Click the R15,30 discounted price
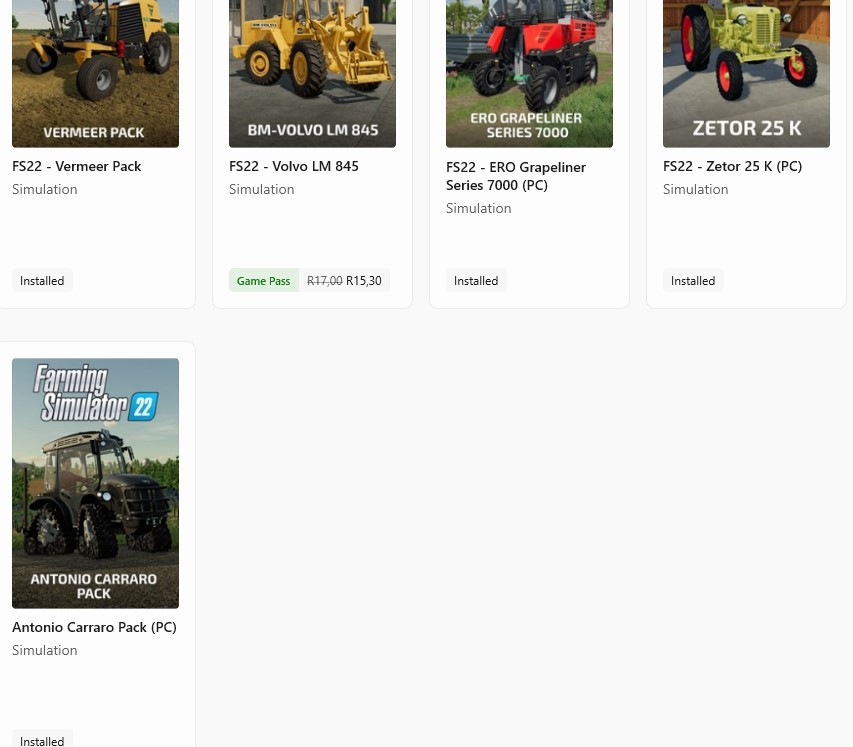 click(x=364, y=281)
